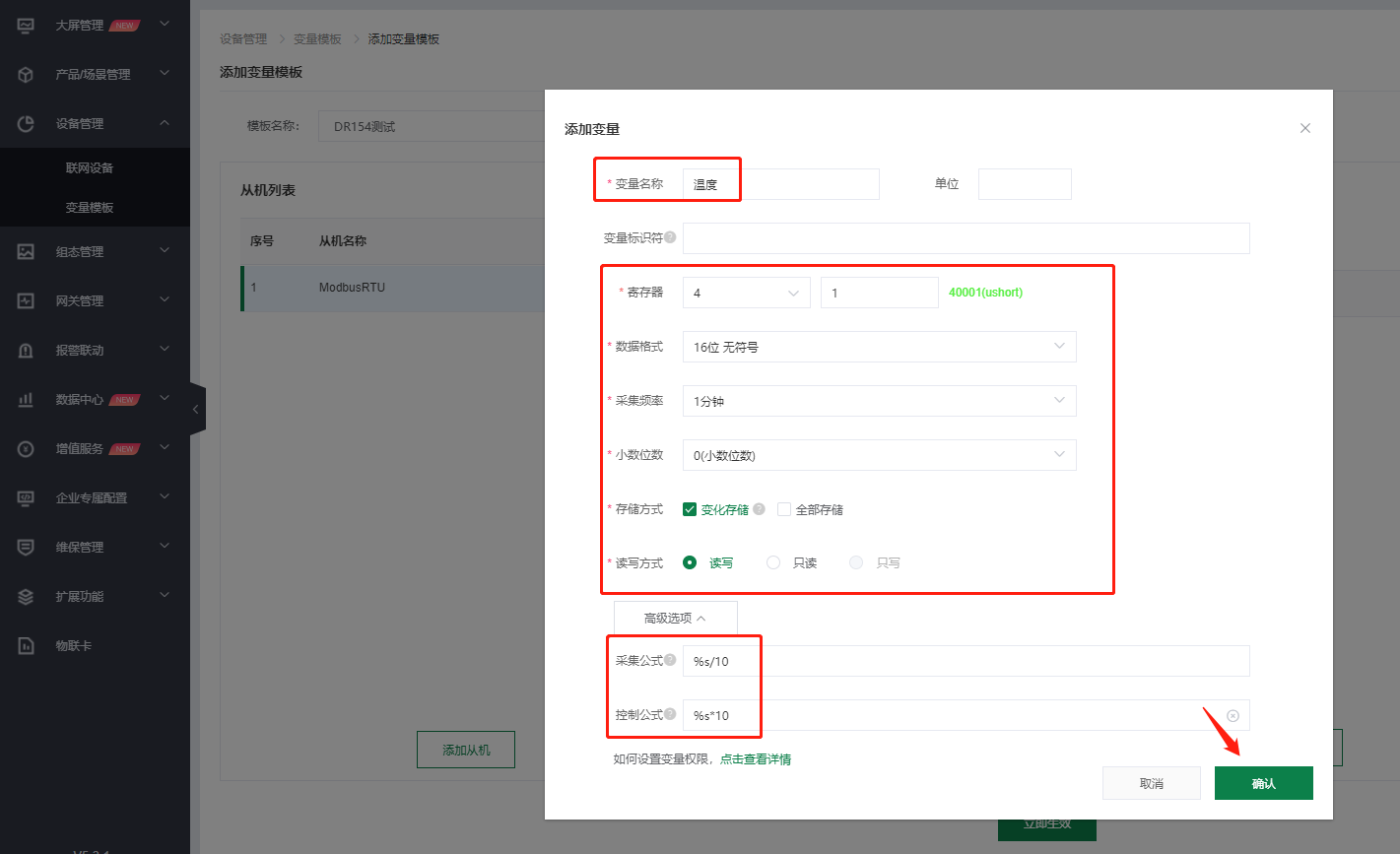Open the 采集频率 dropdown showing 1分钟

[879, 401]
